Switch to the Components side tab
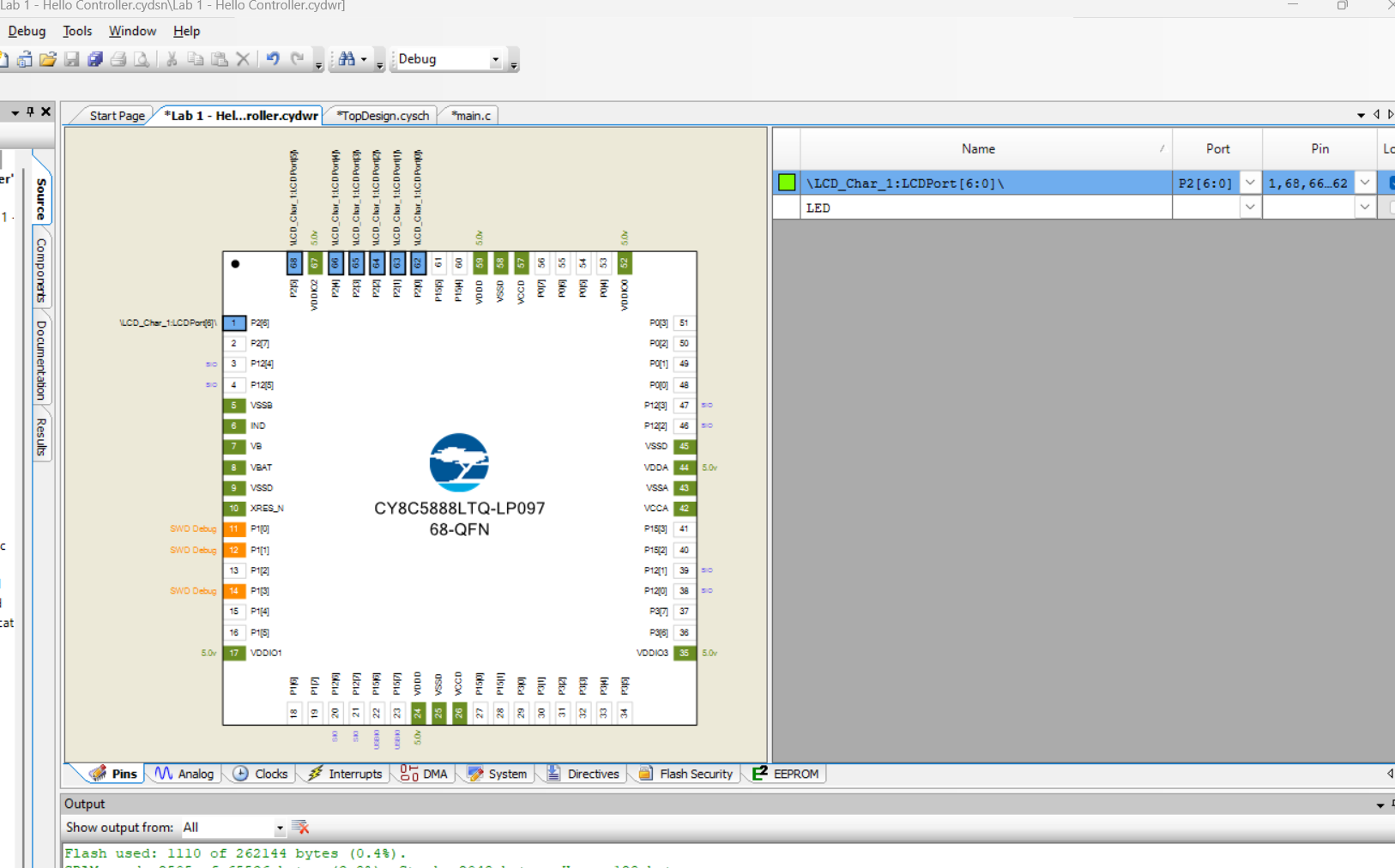 41,269
